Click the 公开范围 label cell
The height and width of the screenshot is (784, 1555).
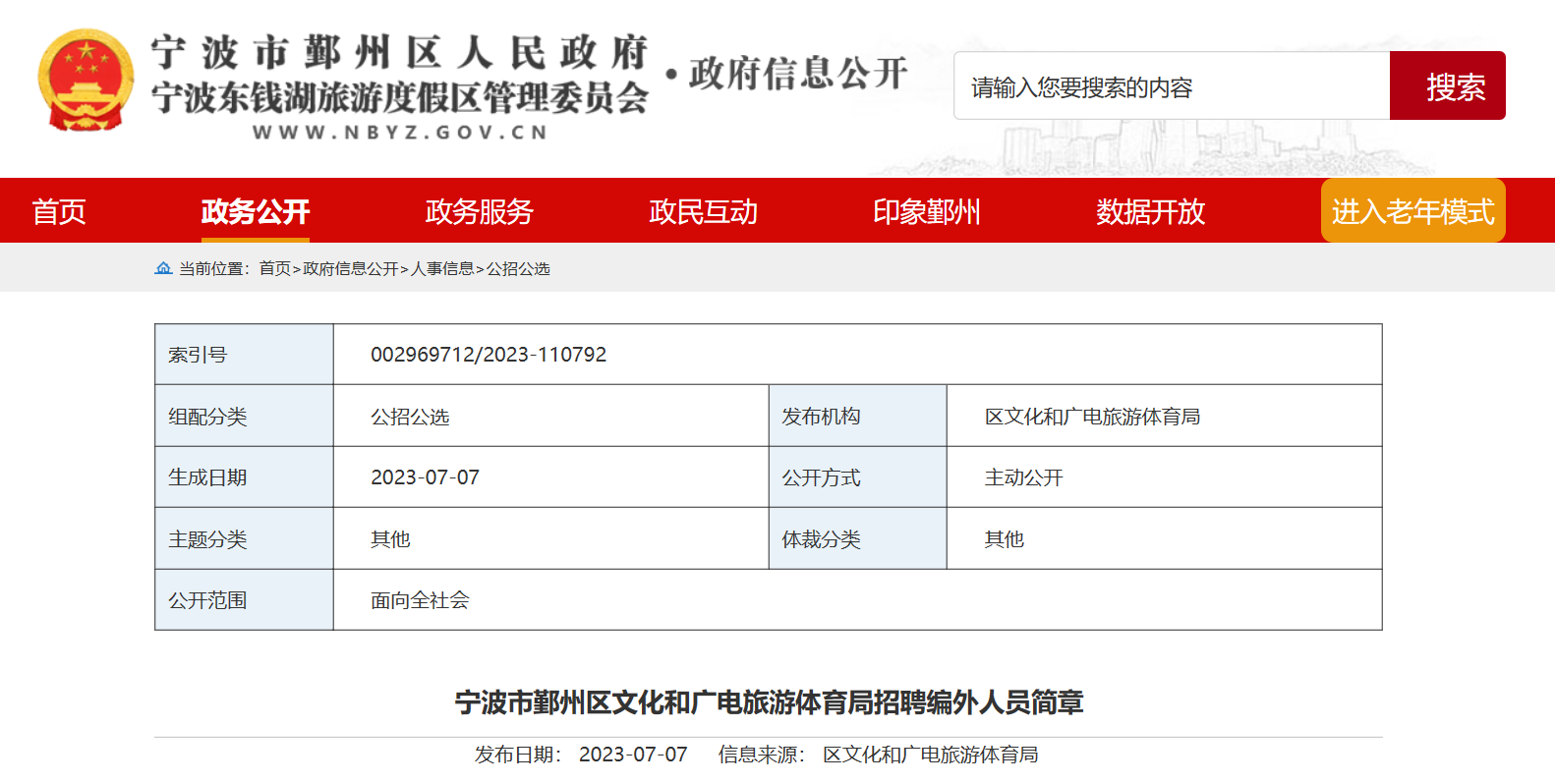tap(245, 600)
